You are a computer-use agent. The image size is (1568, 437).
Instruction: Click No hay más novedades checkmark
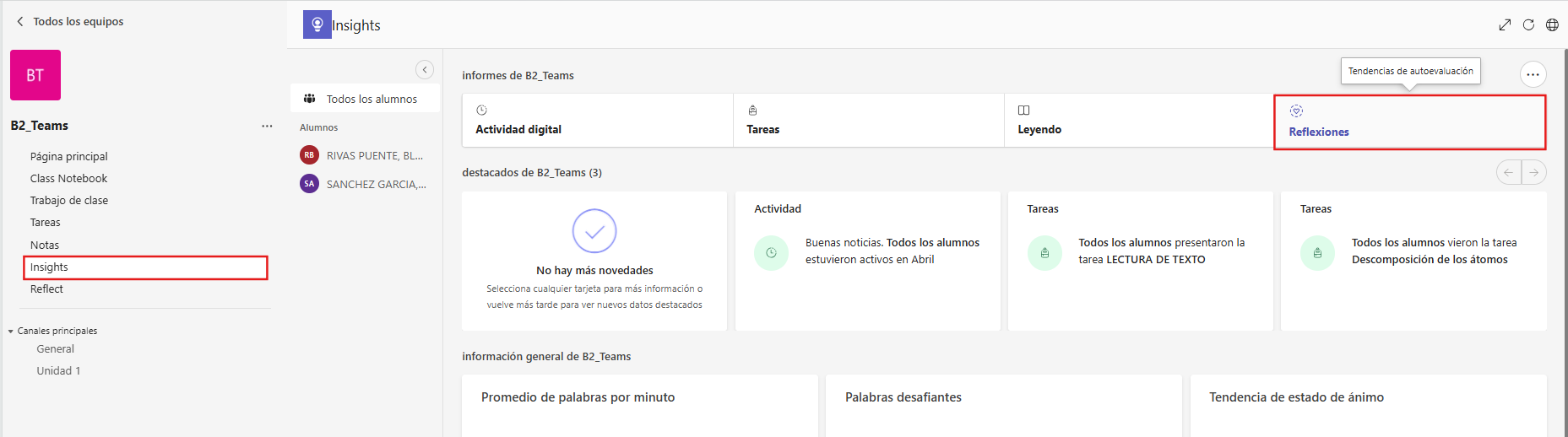(x=594, y=231)
